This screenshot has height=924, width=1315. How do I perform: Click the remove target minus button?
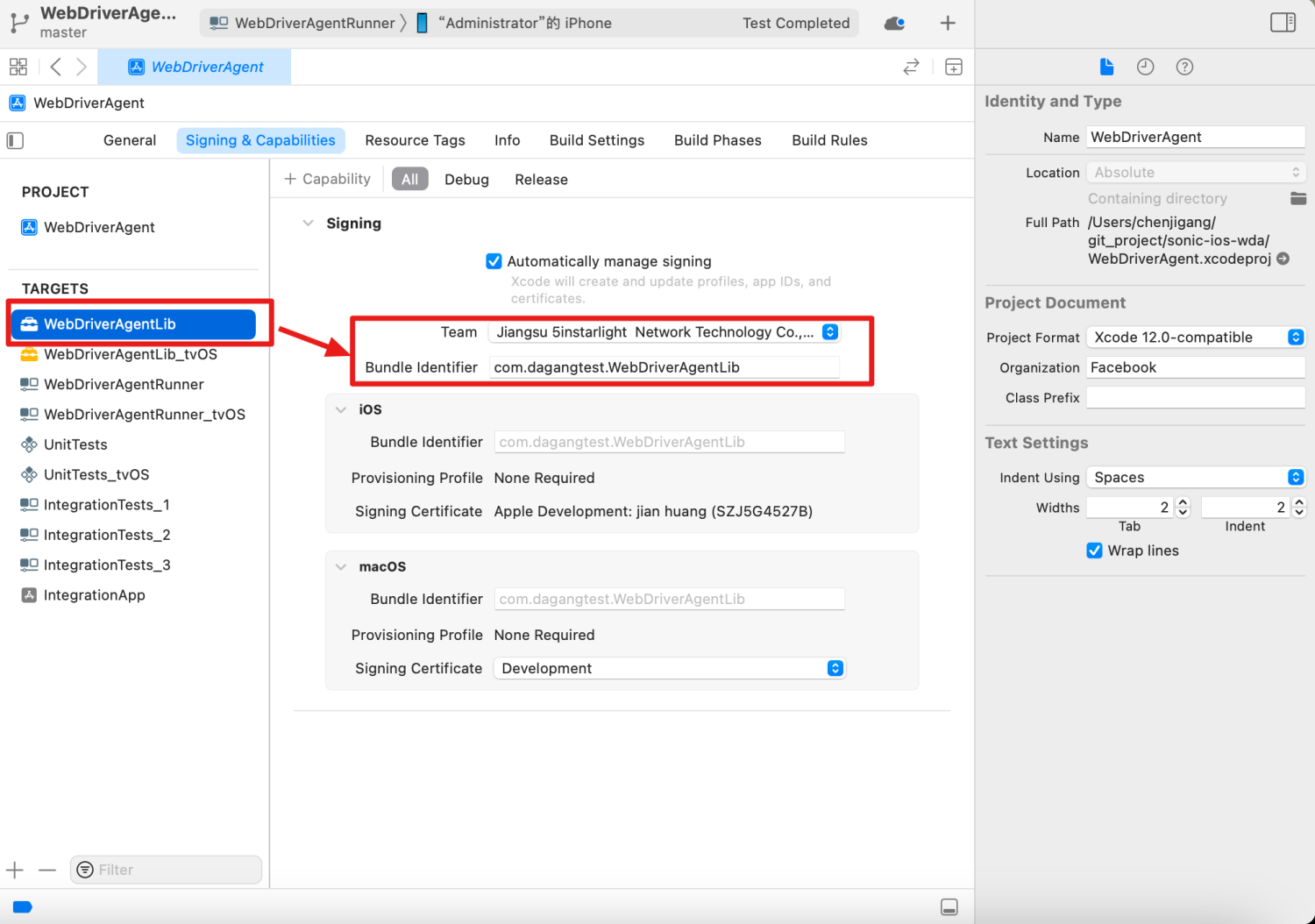click(x=47, y=870)
